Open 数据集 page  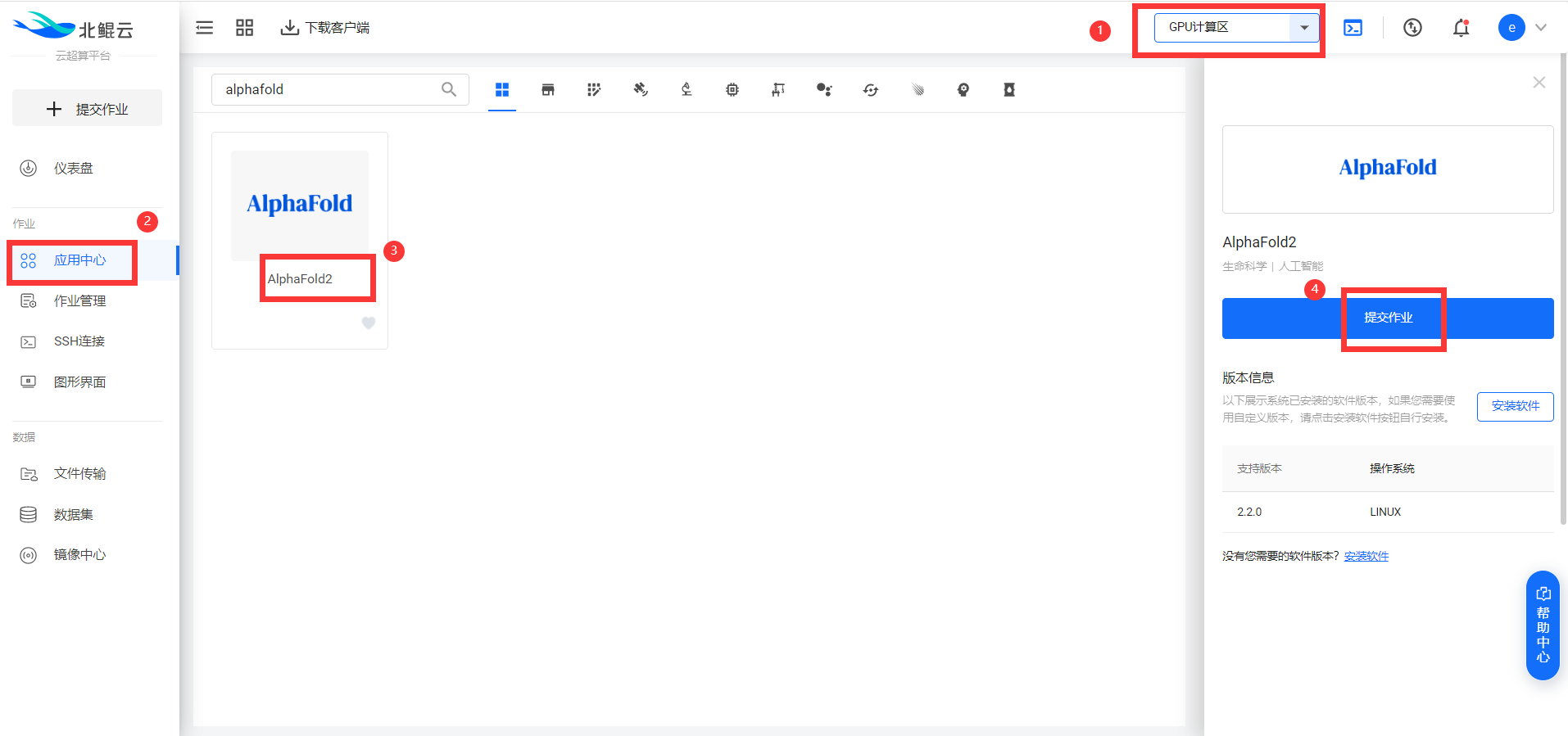[74, 515]
